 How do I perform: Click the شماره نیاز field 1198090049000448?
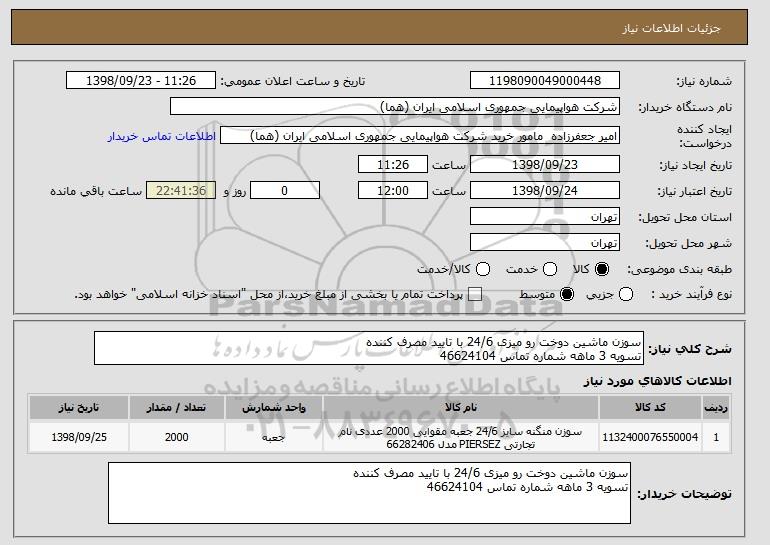tap(545, 81)
